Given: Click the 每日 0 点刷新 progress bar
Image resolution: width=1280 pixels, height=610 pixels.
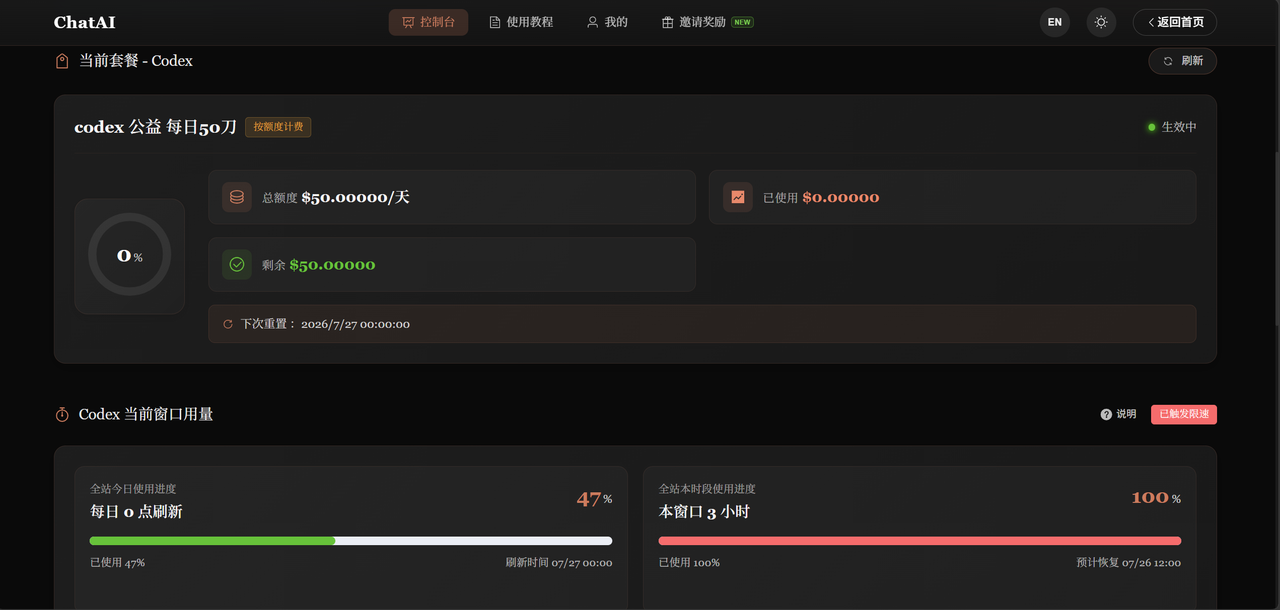Looking at the screenshot, I should [x=351, y=541].
